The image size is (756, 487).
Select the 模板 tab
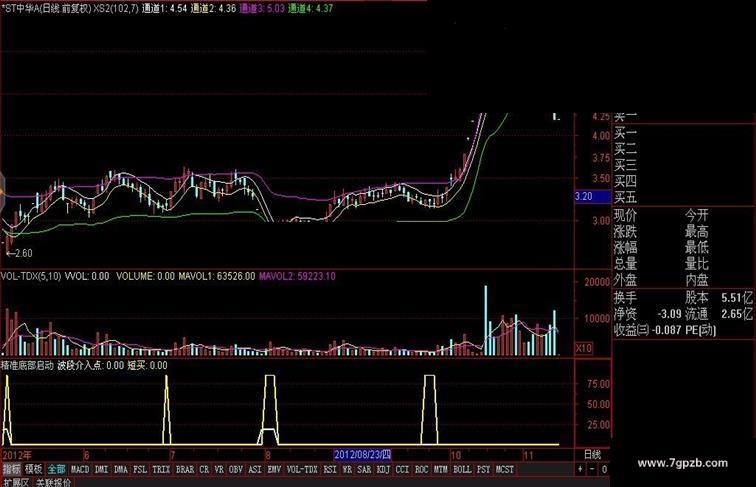[x=34, y=469]
